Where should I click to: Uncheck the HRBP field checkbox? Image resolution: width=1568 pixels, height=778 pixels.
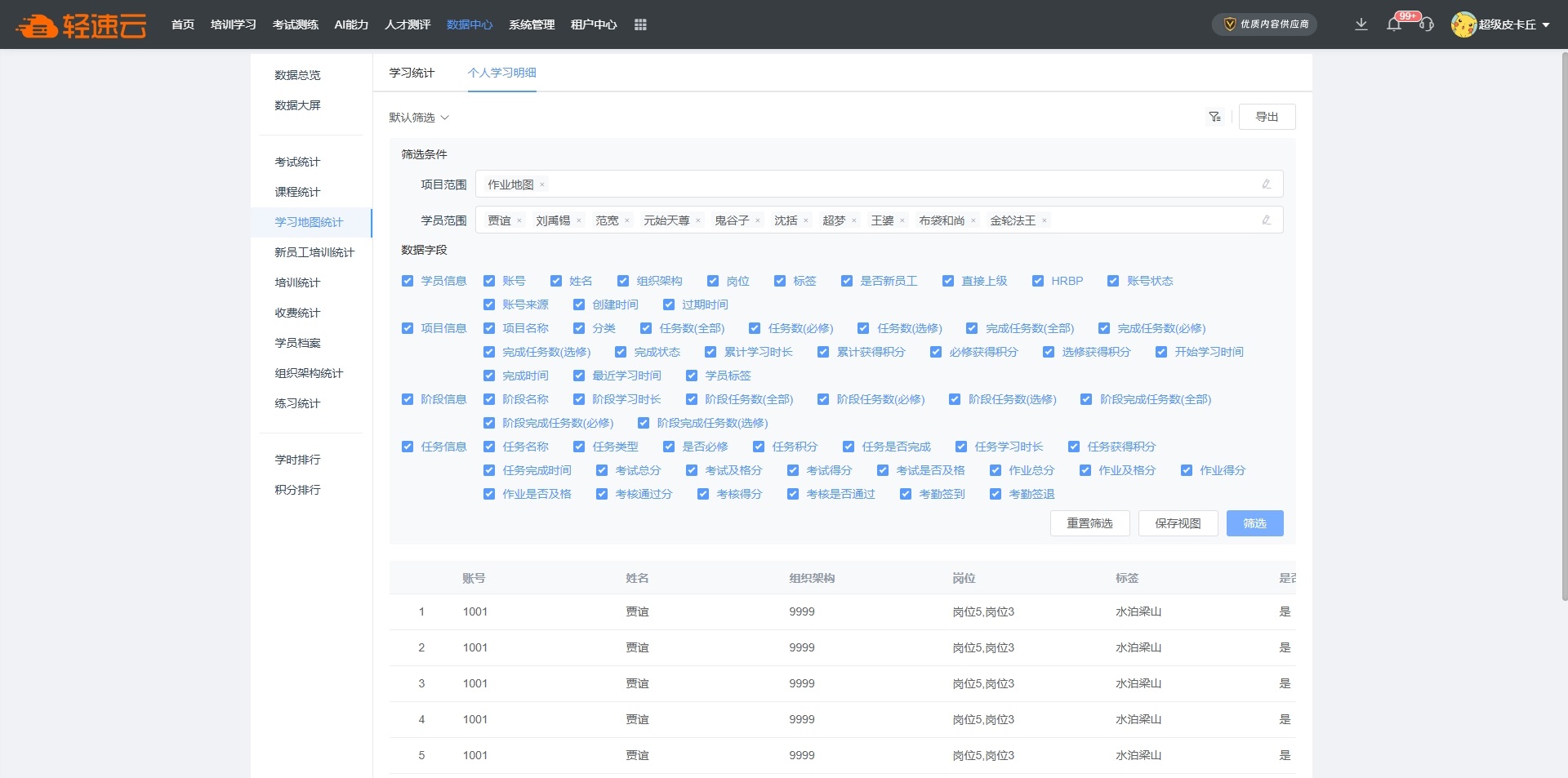1037,281
